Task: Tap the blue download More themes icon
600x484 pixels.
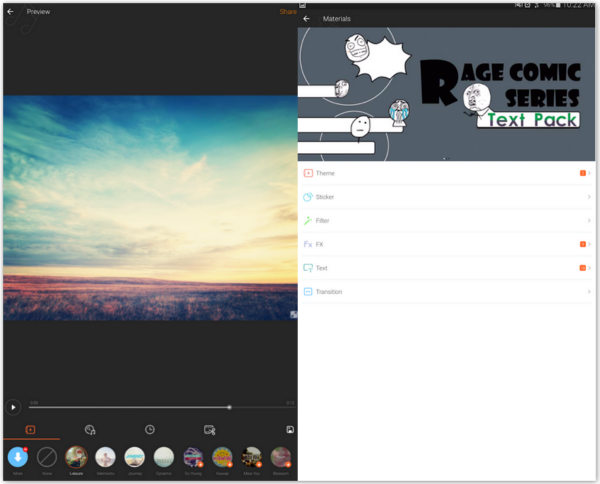Action: click(17, 457)
